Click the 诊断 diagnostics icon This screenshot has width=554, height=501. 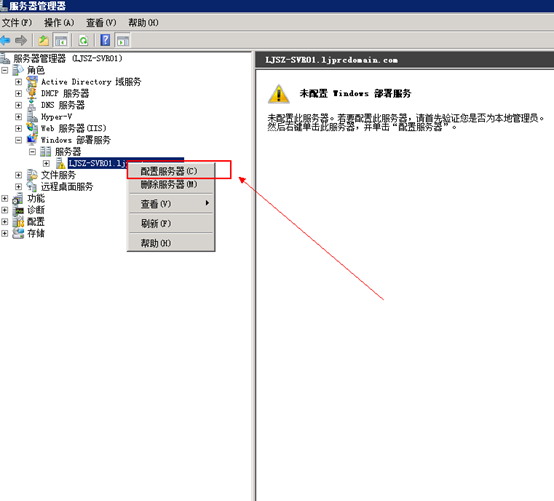pos(18,210)
